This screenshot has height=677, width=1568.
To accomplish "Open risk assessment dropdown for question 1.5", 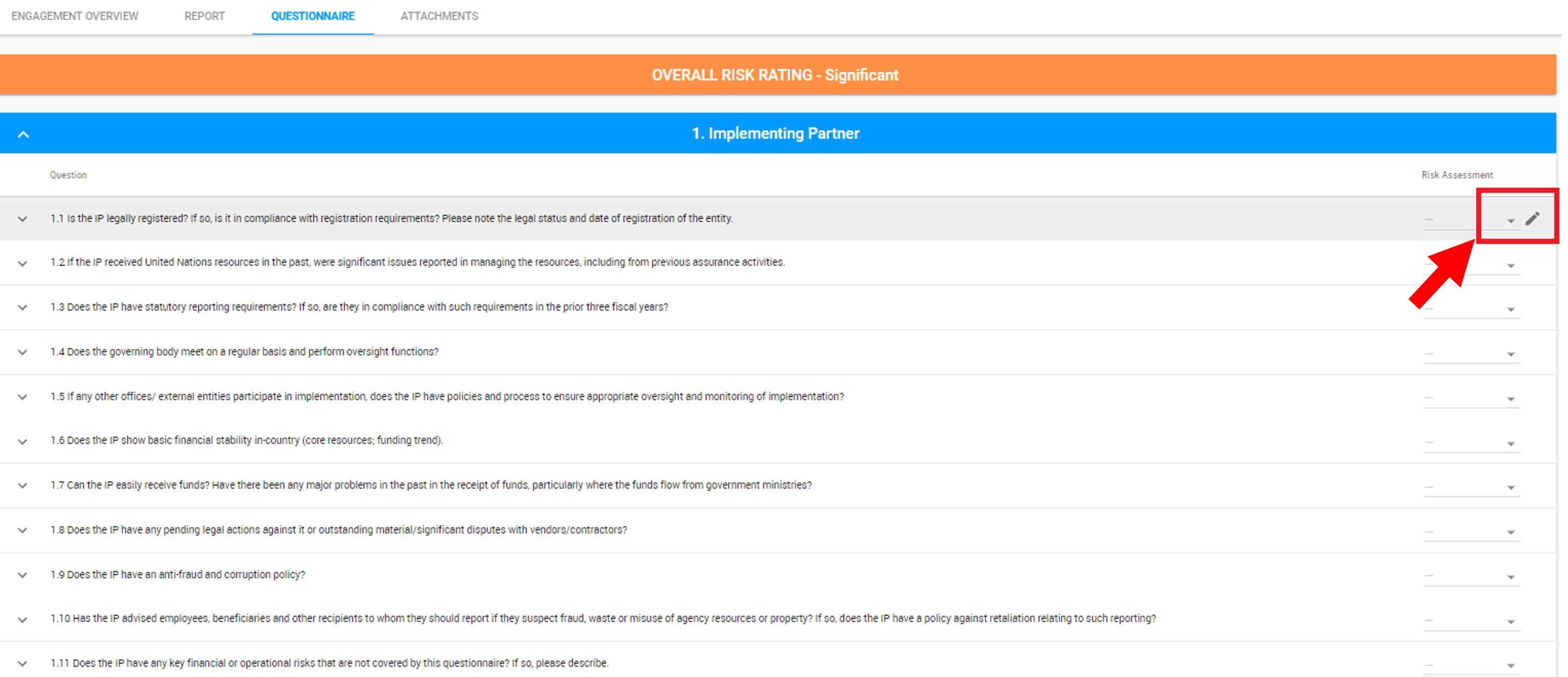I will click(1471, 398).
